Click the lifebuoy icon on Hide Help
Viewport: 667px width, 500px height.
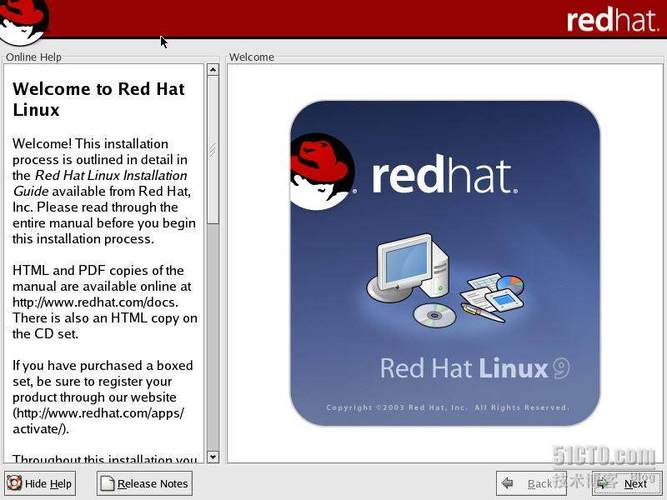click(x=14, y=483)
